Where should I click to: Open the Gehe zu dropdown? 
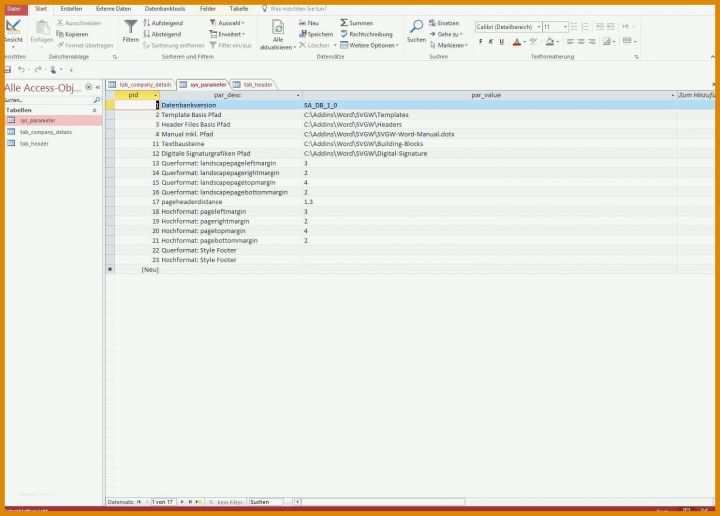coord(446,34)
